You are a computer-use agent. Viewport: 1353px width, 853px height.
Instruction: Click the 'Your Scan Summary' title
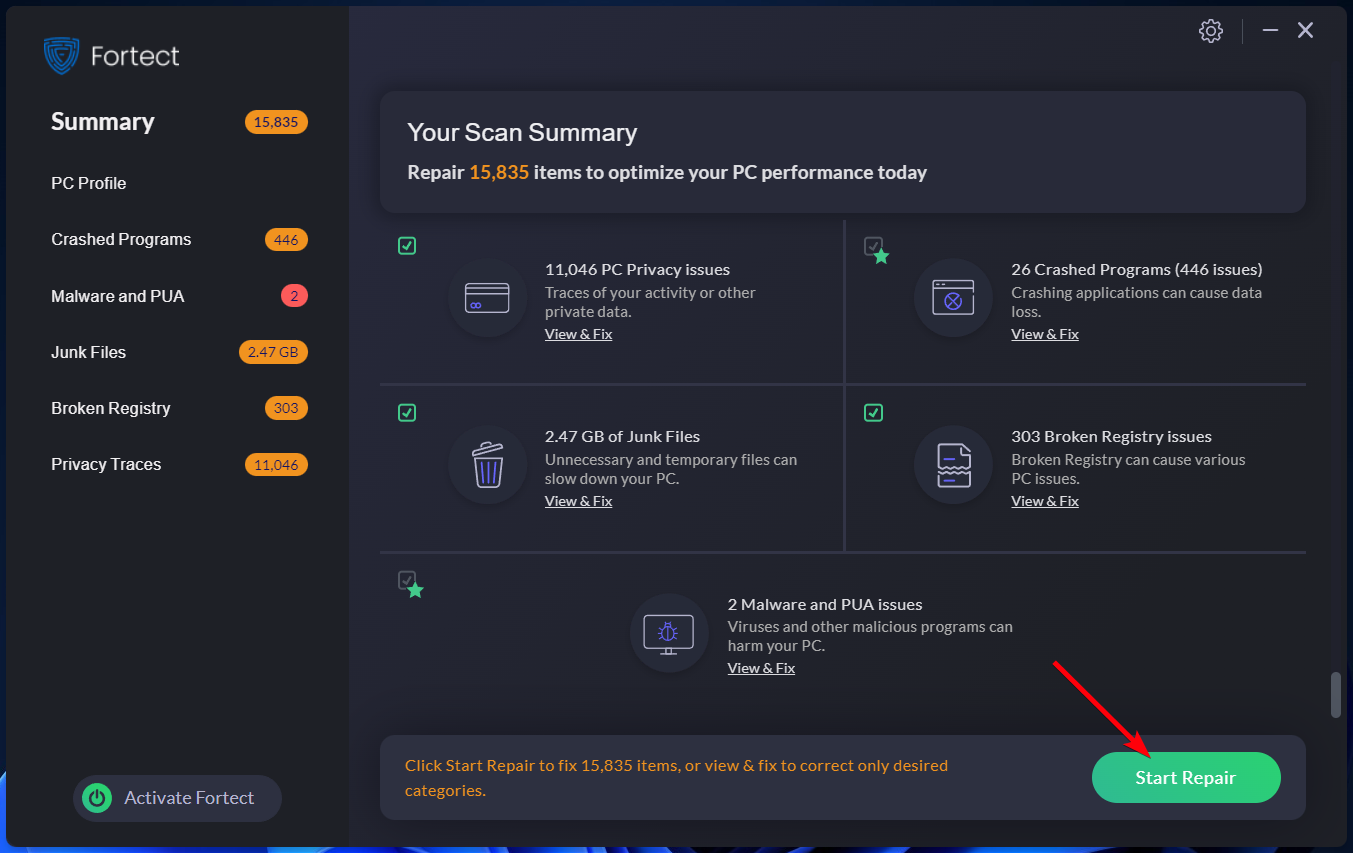click(x=522, y=133)
